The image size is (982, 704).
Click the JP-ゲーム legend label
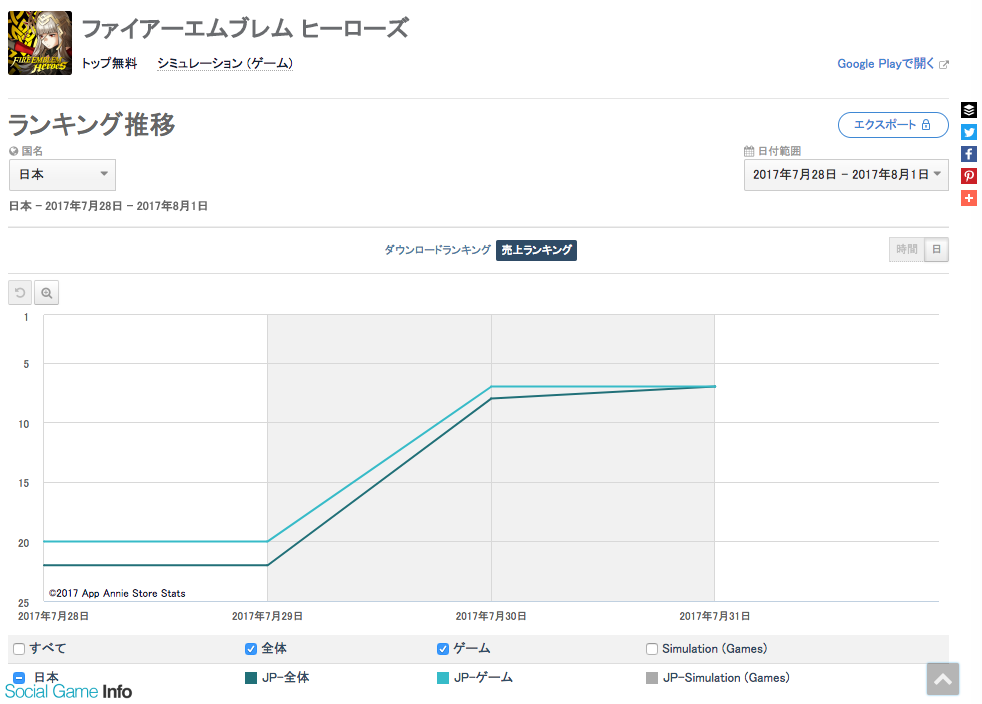[x=483, y=678]
